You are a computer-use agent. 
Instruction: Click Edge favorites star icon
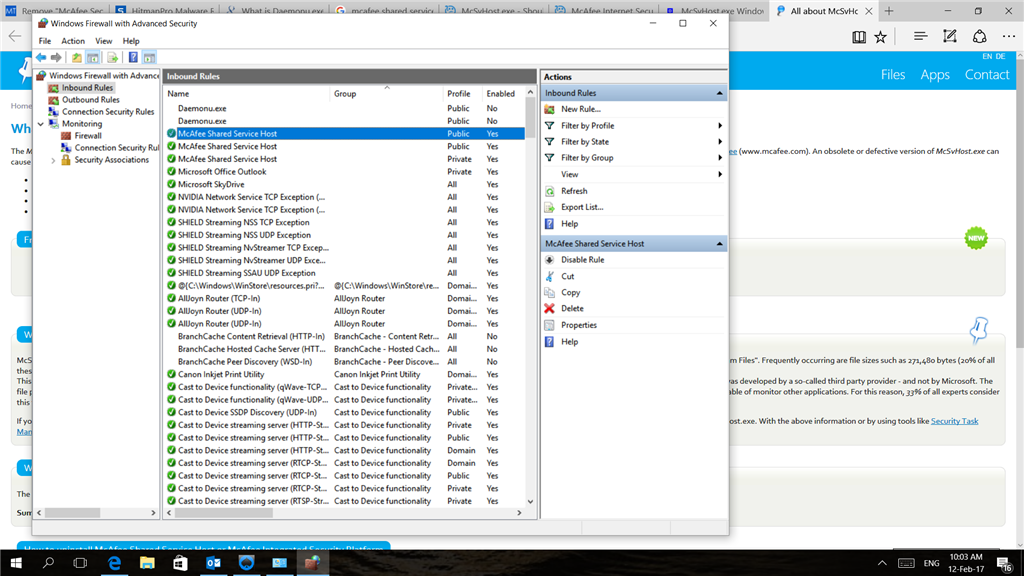tap(881, 37)
